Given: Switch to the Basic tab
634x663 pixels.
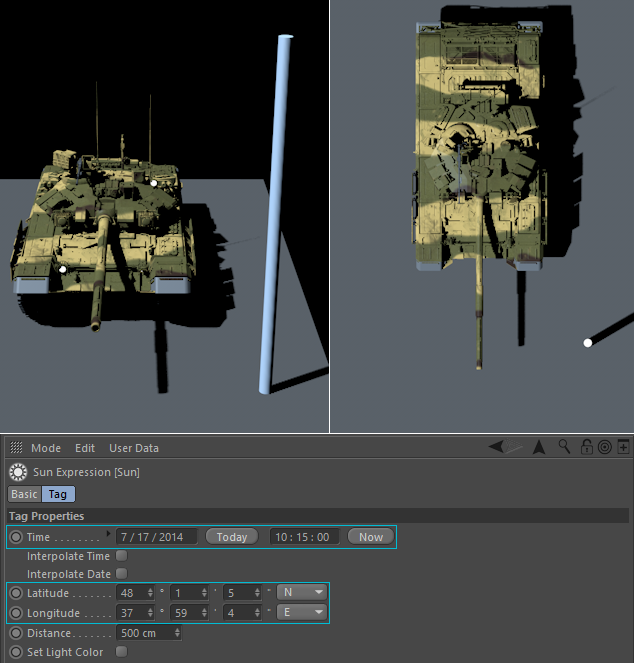Looking at the screenshot, I should point(24,494).
